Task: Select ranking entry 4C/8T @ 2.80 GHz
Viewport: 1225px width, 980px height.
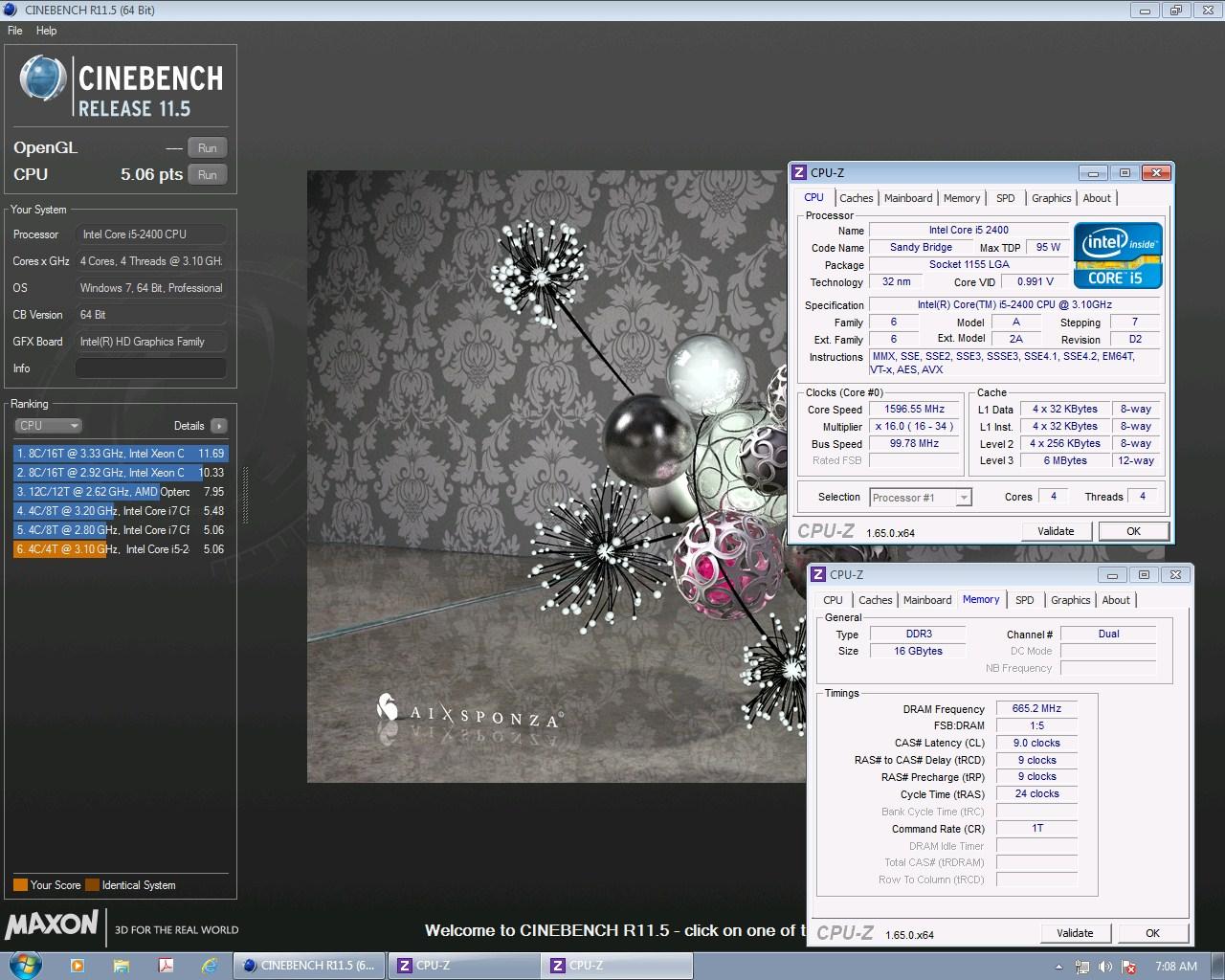Action: (x=121, y=530)
